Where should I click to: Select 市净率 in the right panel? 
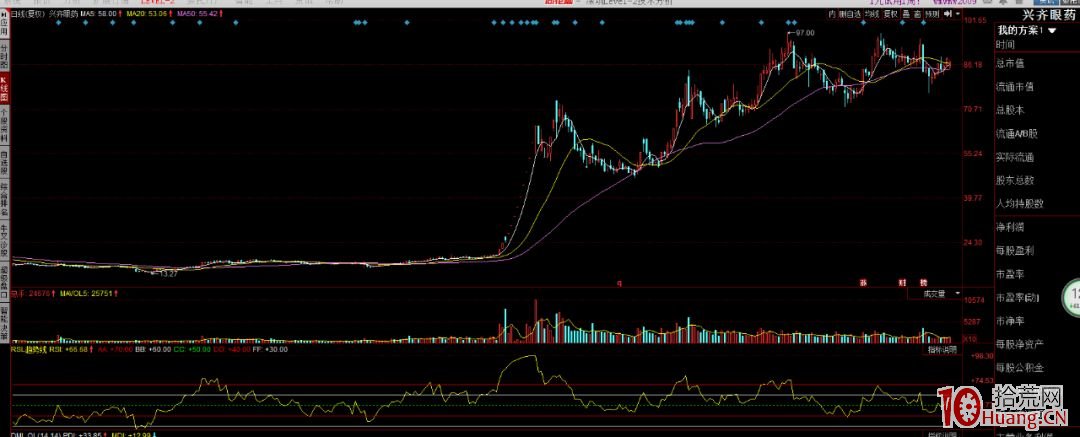1010,321
